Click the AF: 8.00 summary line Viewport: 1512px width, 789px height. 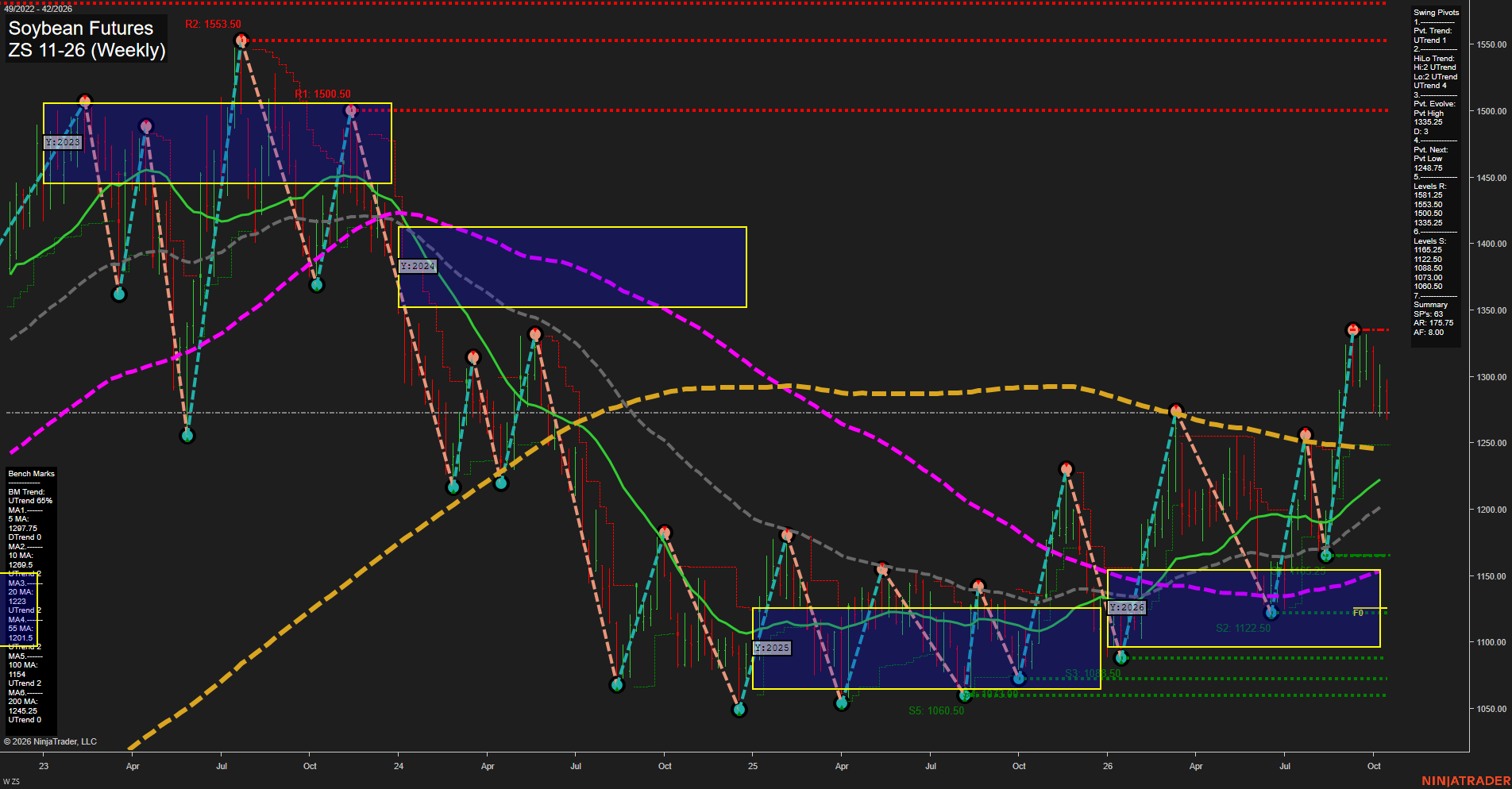tap(1429, 333)
